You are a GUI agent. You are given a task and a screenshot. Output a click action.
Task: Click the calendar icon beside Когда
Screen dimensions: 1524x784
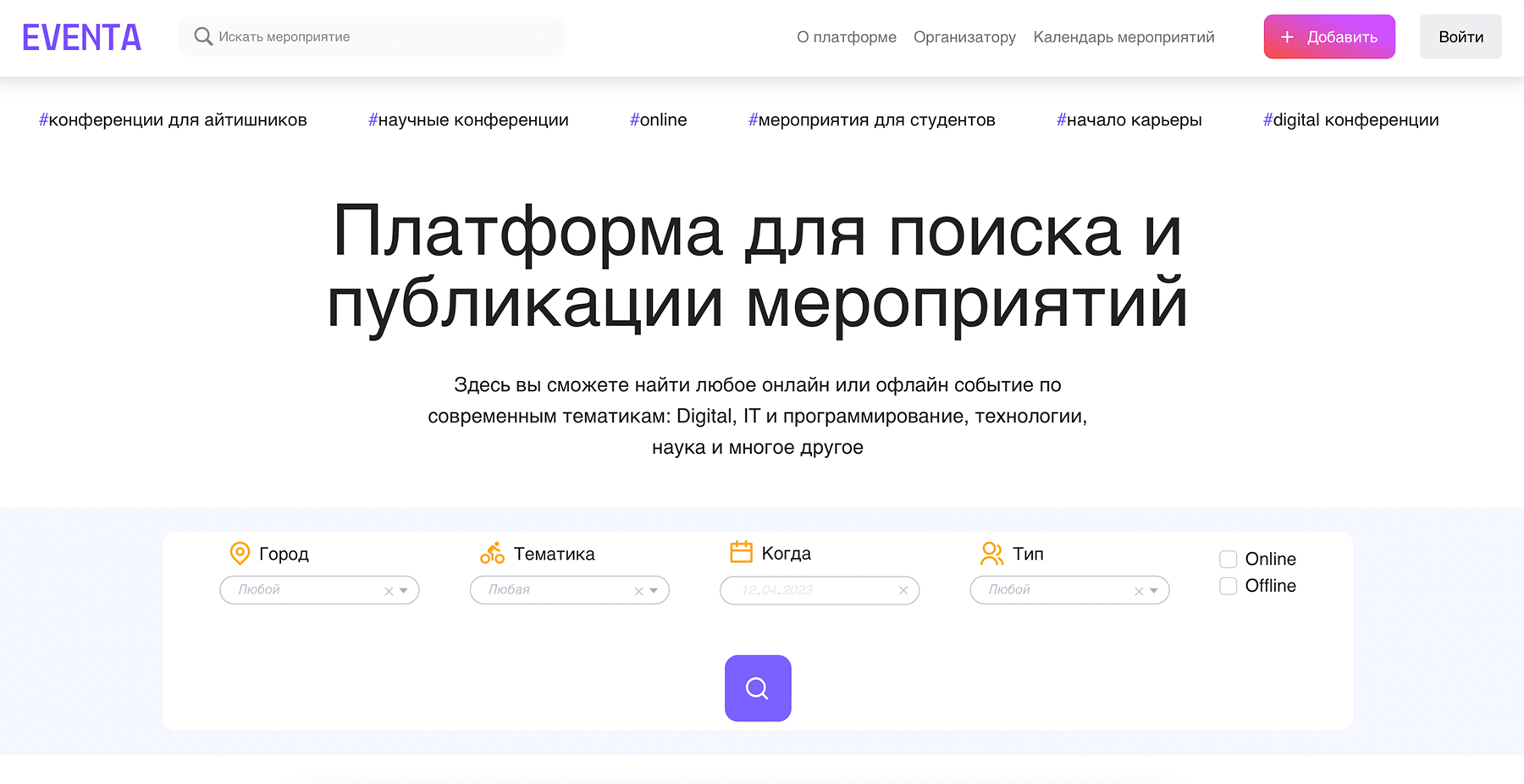coord(741,553)
